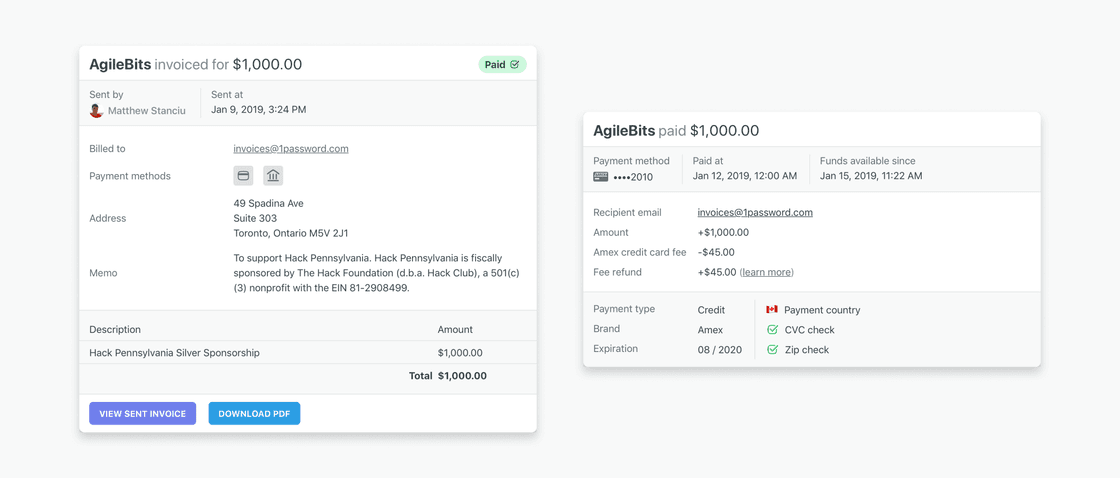The width and height of the screenshot is (1120, 478).
Task: Click the 49 Spadina Ave address text
Action: pos(268,204)
